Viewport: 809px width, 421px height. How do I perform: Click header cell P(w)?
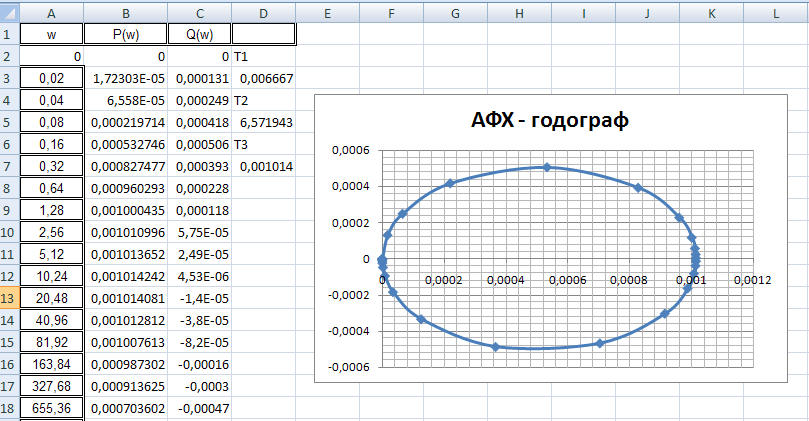coord(126,35)
